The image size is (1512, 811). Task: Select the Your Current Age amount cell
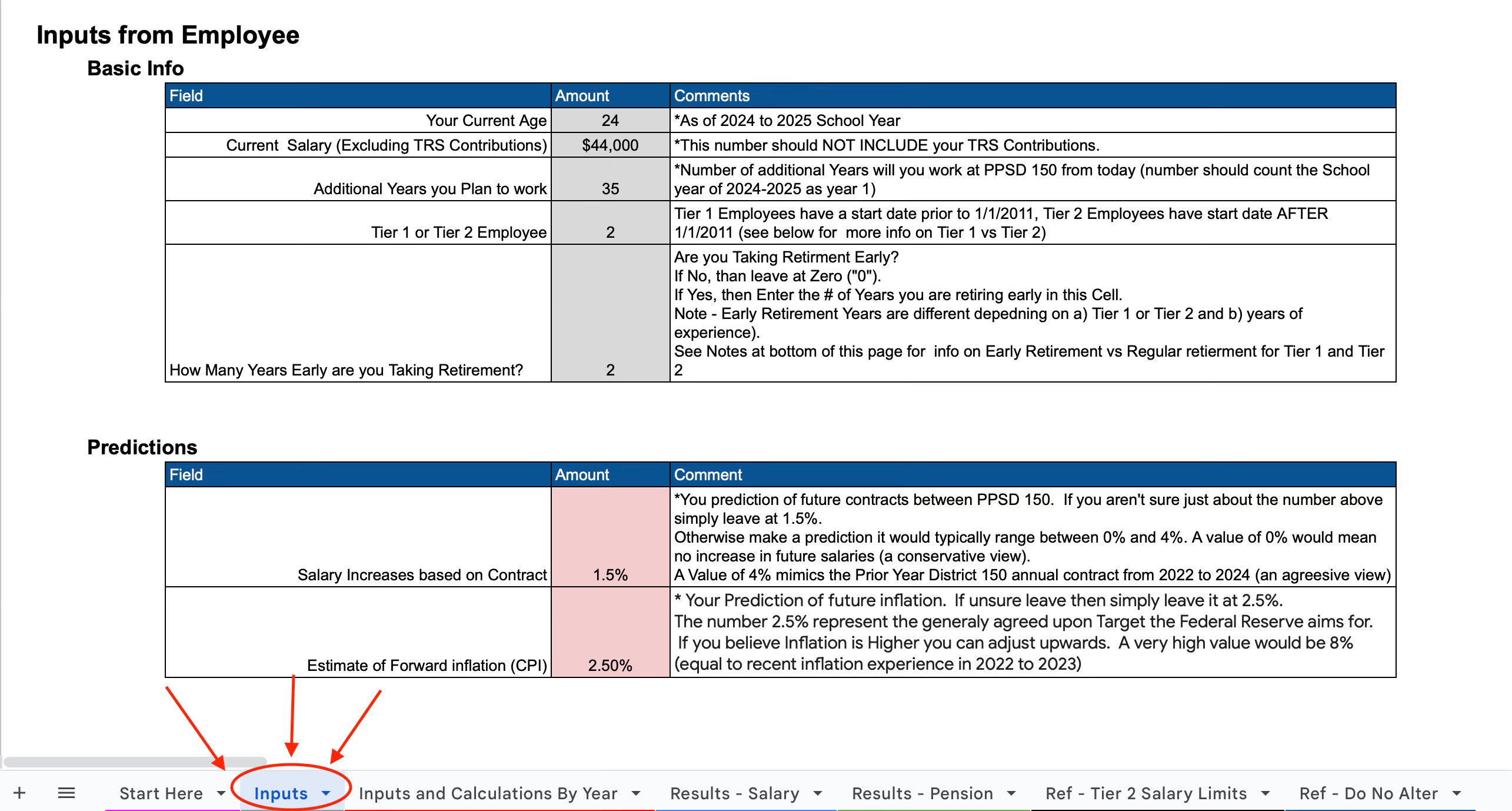pyautogui.click(x=610, y=121)
